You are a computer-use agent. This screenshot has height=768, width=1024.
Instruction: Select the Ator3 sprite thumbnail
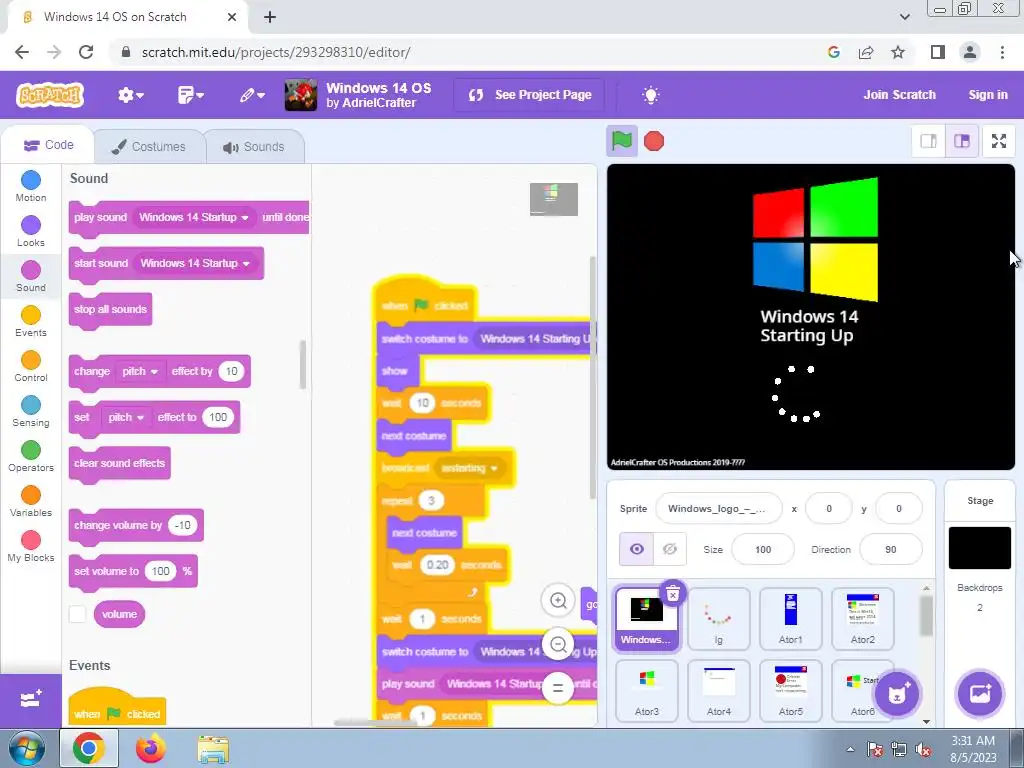point(647,690)
